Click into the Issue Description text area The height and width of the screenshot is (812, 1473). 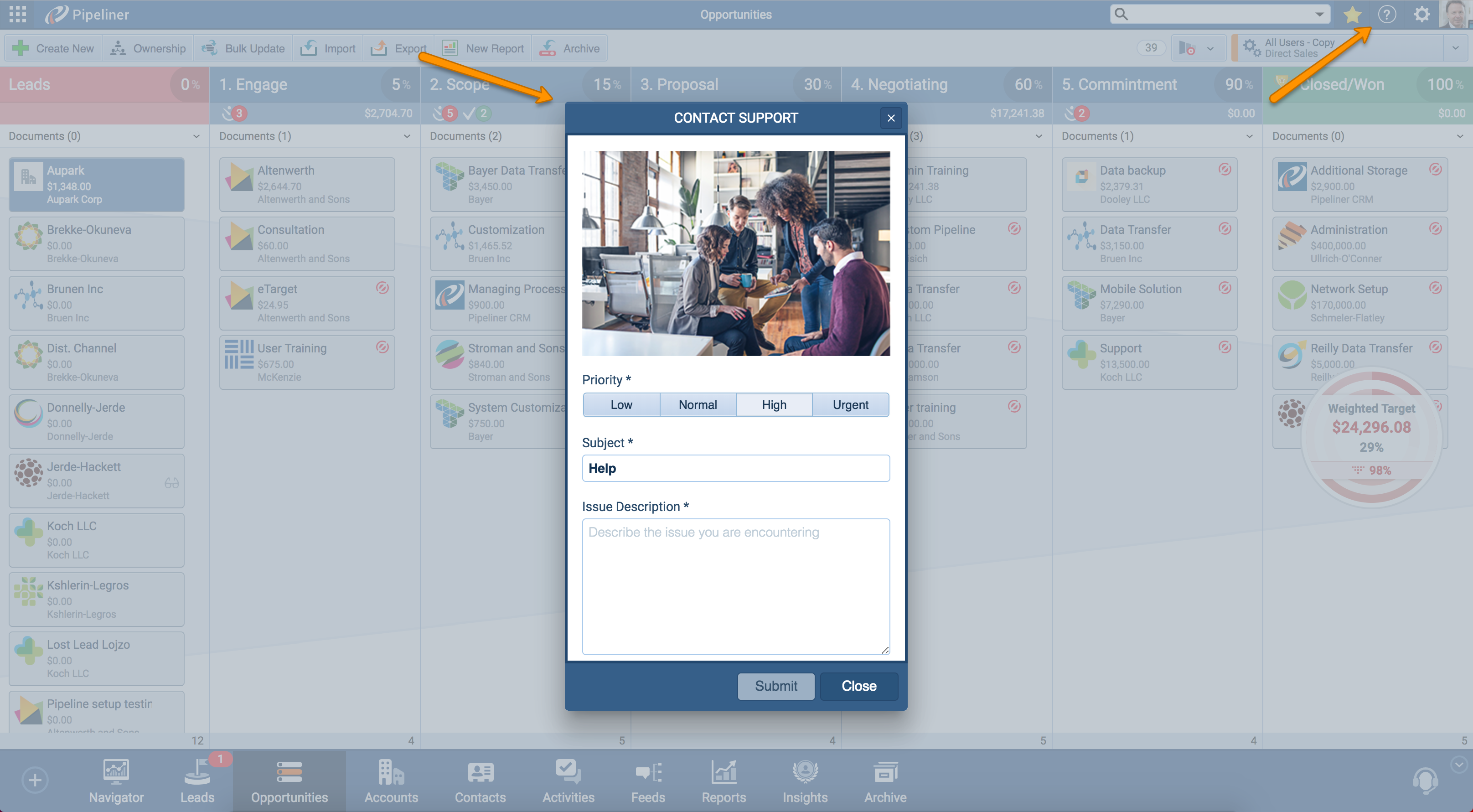735,586
